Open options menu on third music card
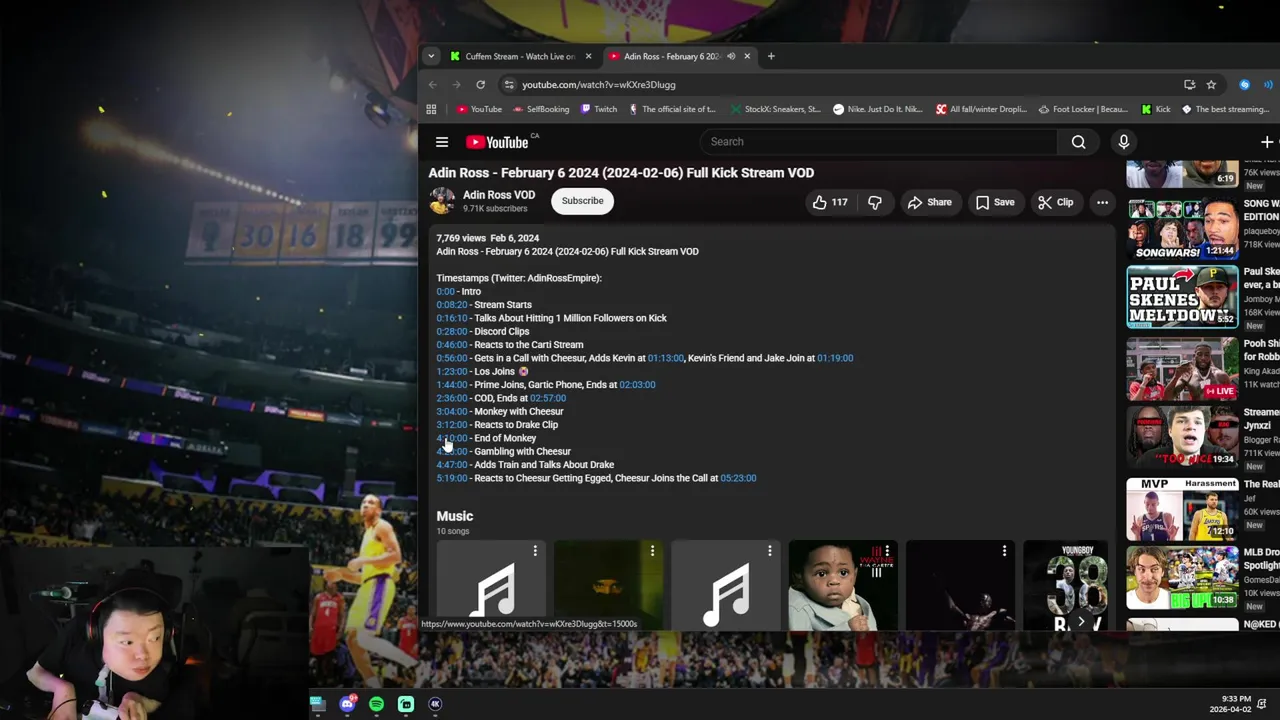 click(x=770, y=551)
